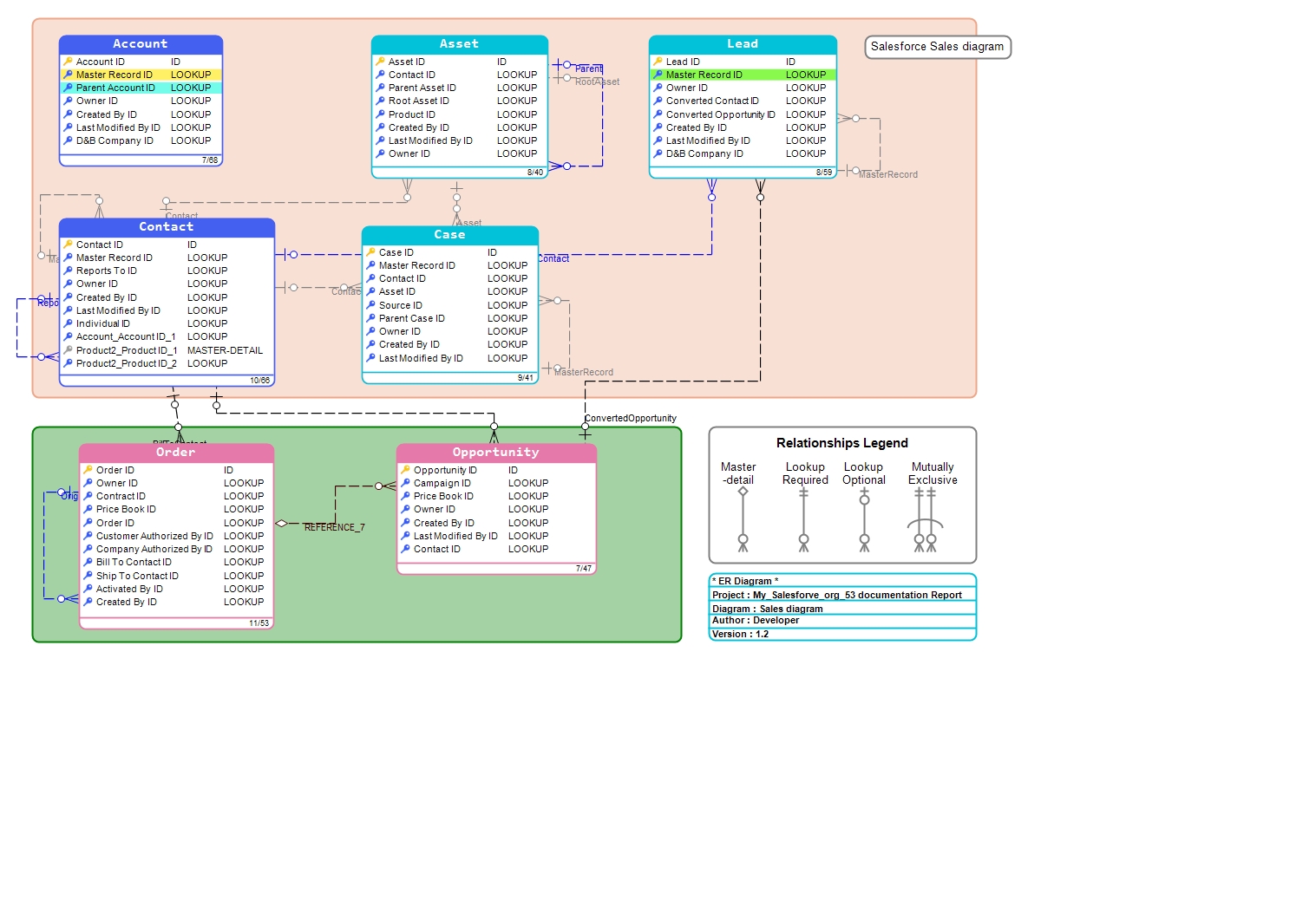Click the Asset table title bar
Viewport: 1316px width, 913px height.
[x=459, y=44]
